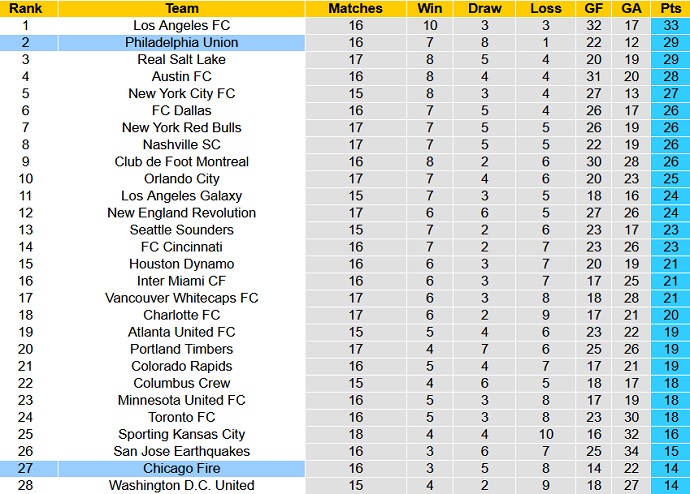Click the GA column header

tap(631, 8)
